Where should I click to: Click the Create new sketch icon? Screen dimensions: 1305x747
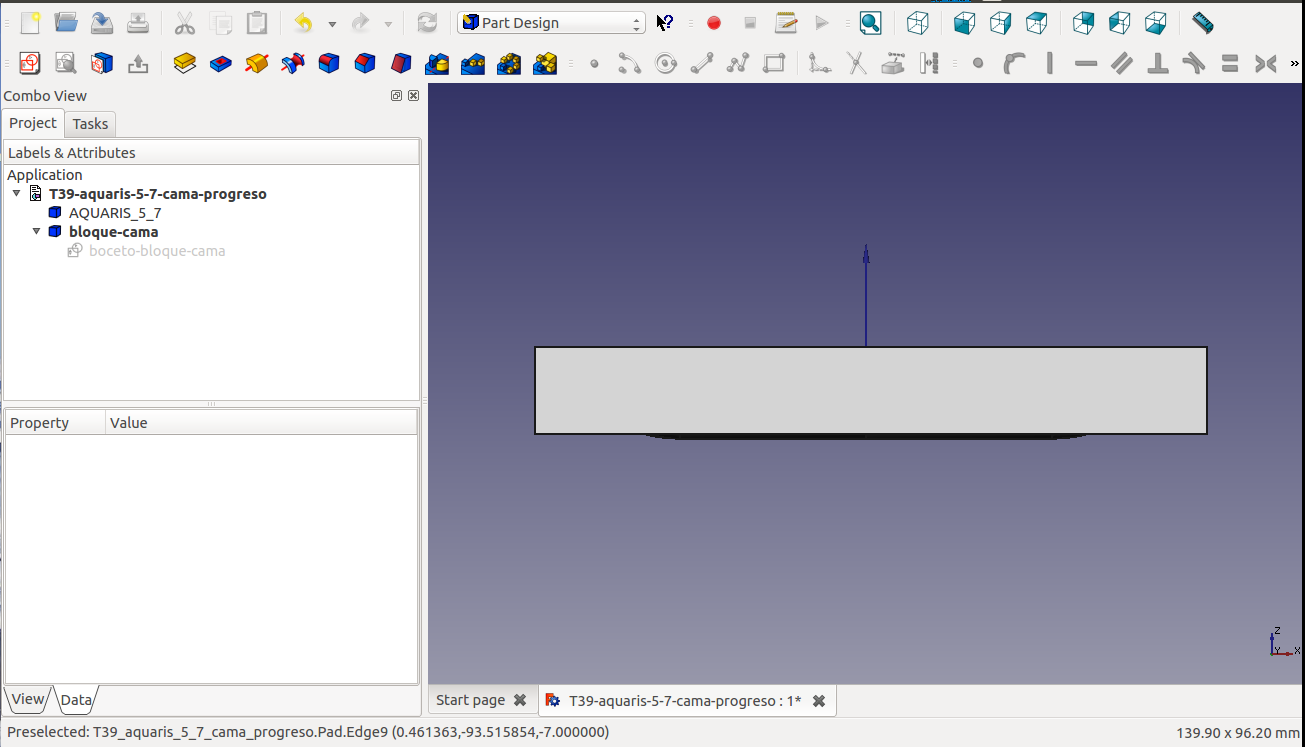[x=29, y=64]
